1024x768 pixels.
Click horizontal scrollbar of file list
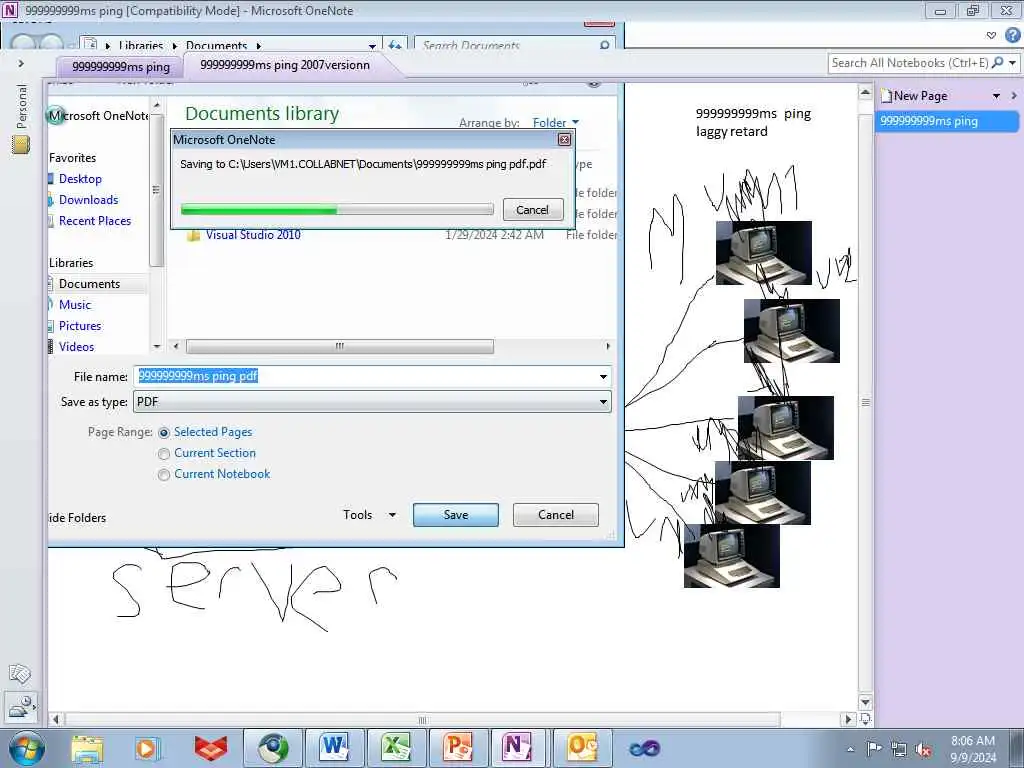point(340,346)
